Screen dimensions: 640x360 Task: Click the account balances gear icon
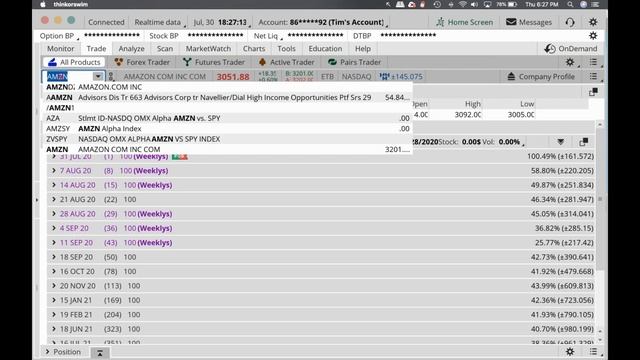pyautogui.click(x=593, y=36)
